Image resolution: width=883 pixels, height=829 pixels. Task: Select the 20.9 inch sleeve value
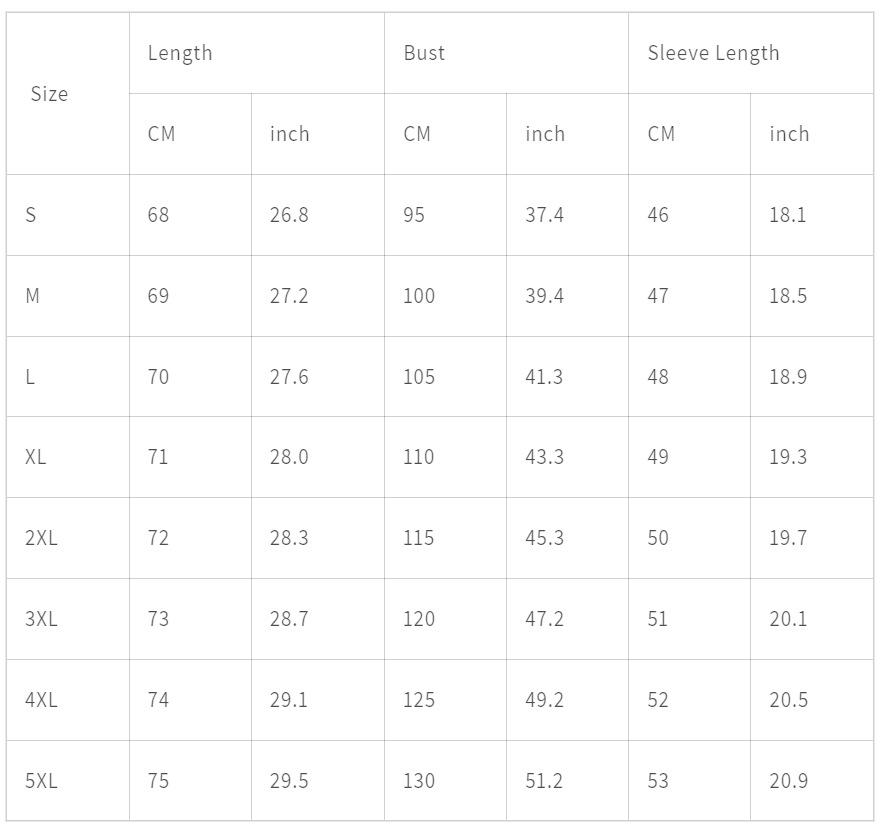[x=788, y=781]
